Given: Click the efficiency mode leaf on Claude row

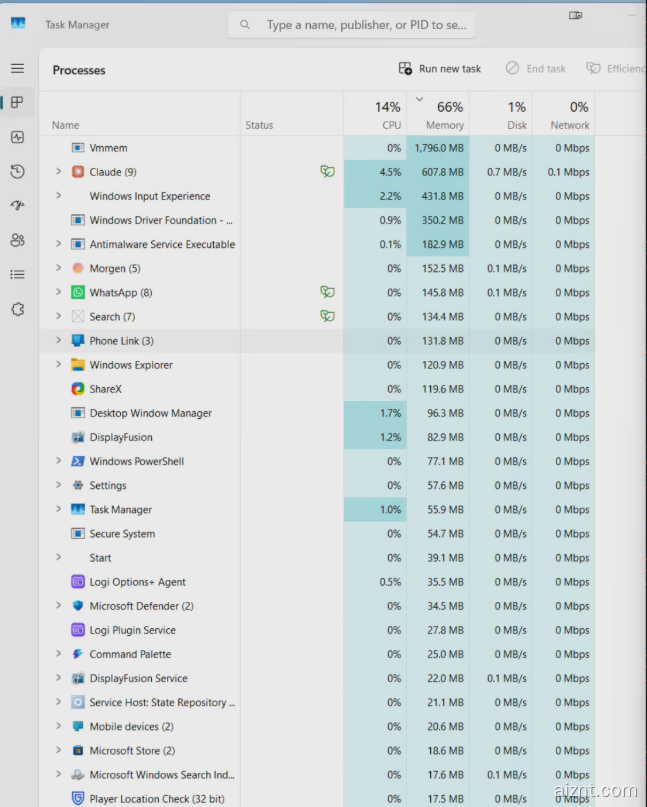Looking at the screenshot, I should (327, 171).
